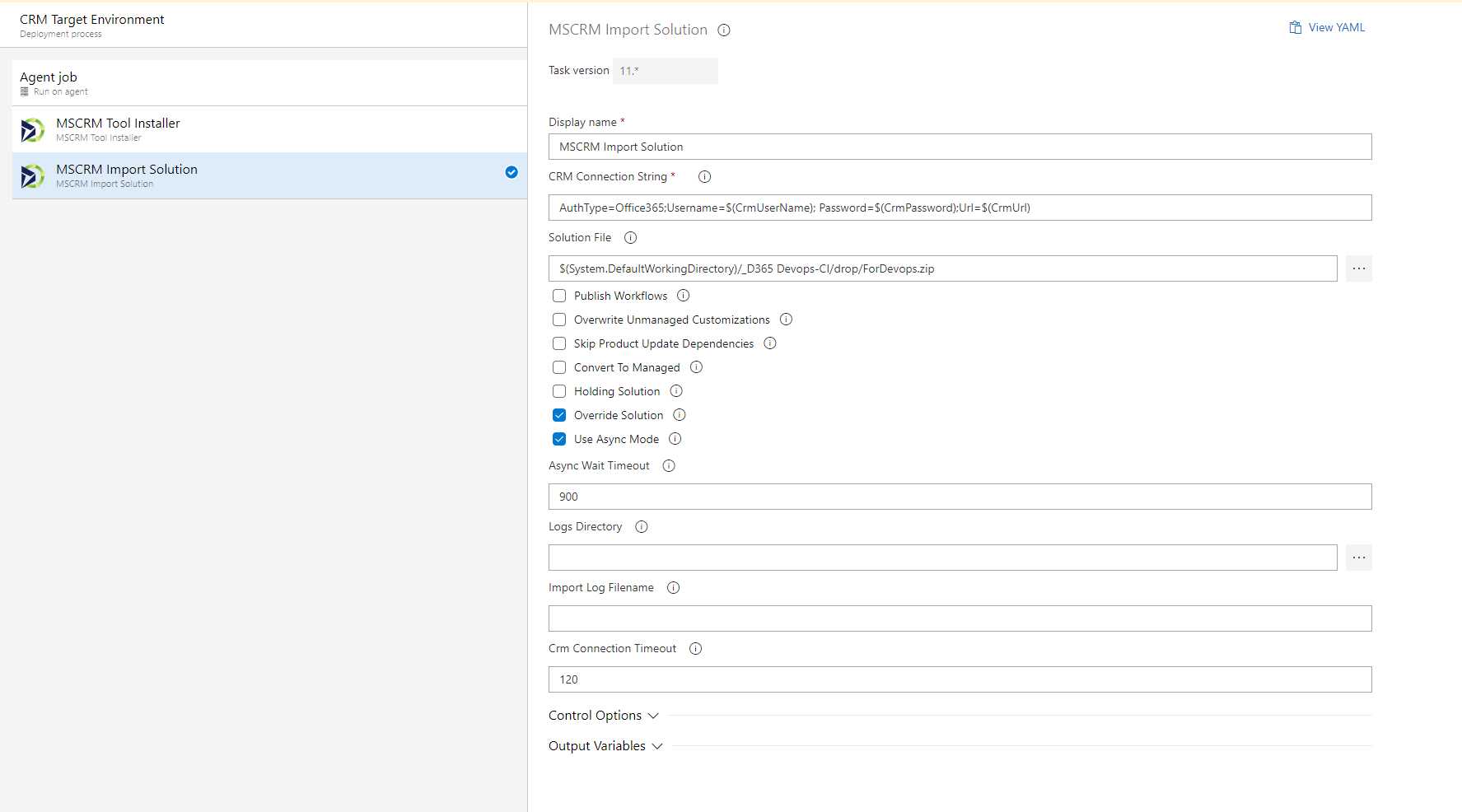Uncheck Override Solution

(x=559, y=415)
